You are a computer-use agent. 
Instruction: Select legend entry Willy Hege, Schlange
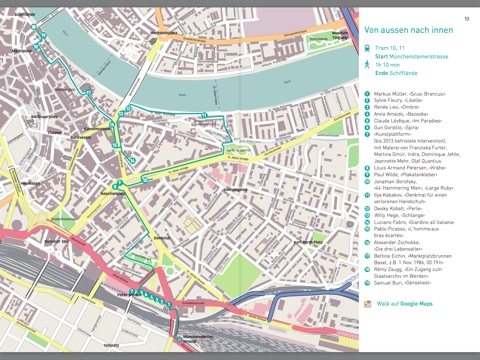click(x=395, y=215)
